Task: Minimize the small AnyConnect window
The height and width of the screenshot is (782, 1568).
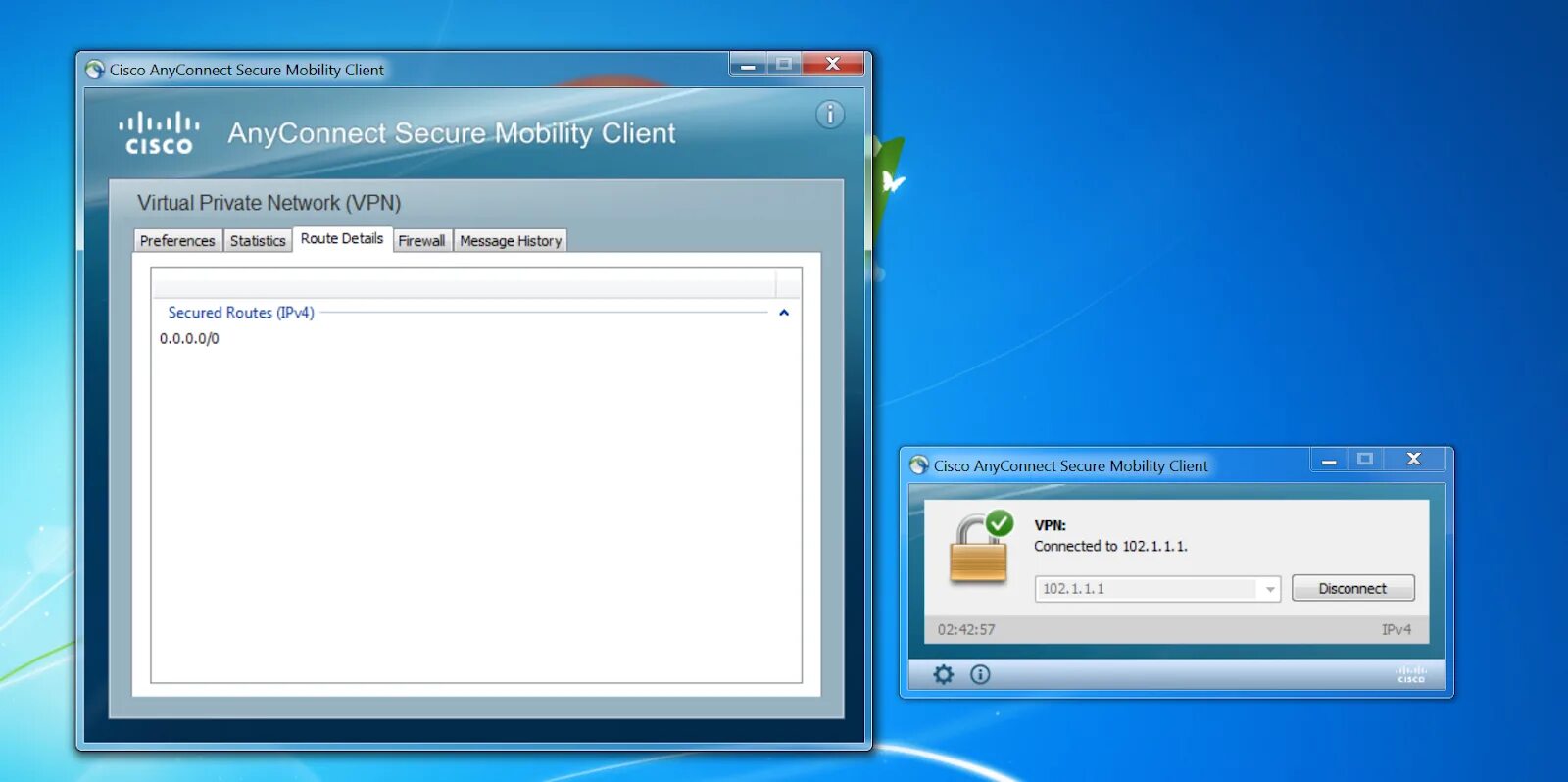Action: [1329, 459]
